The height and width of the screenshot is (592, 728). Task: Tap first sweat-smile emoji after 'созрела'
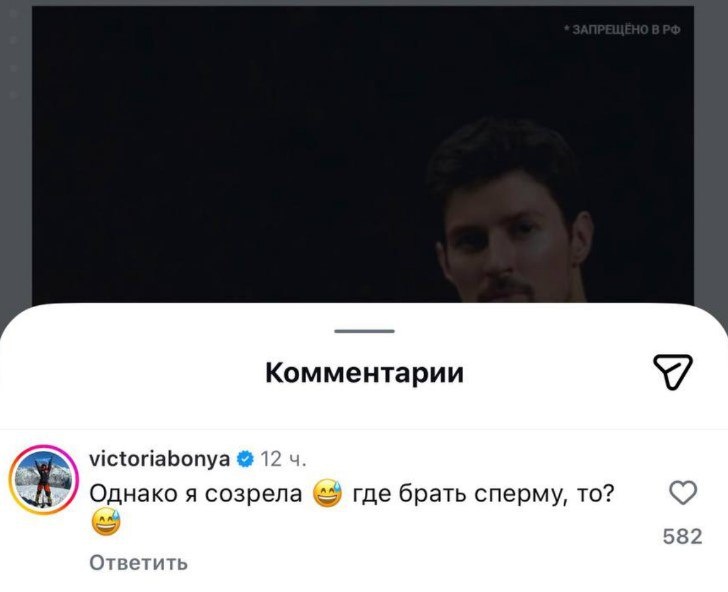[x=327, y=493]
